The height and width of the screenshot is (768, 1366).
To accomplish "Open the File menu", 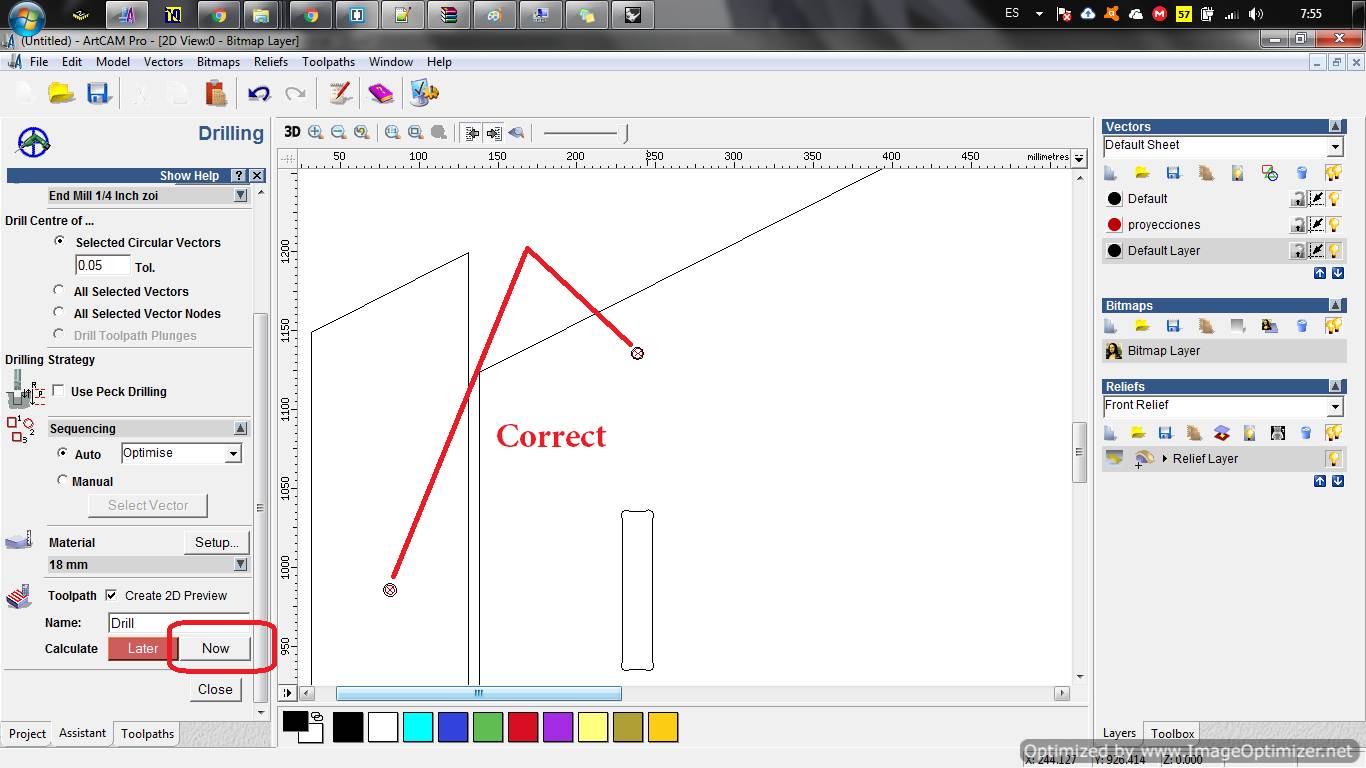I will pyautogui.click(x=39, y=62).
